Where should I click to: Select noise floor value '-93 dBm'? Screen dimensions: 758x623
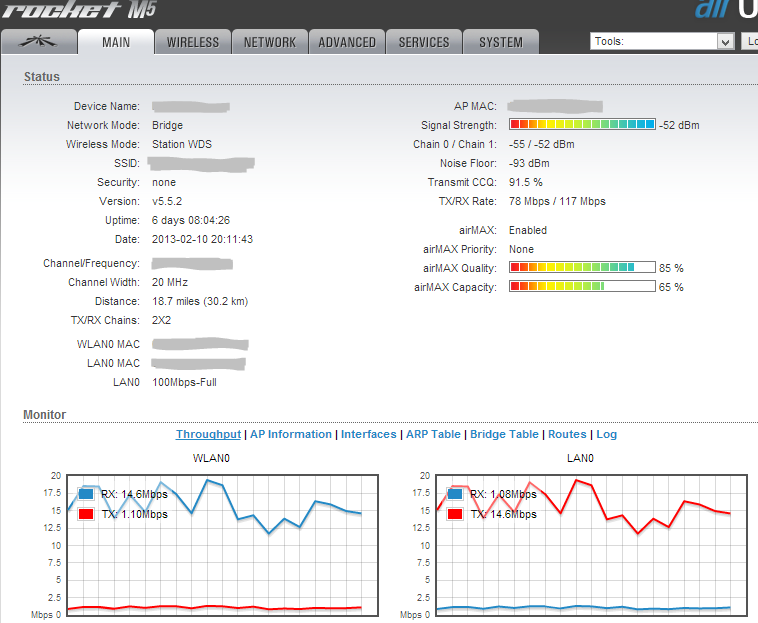[529, 163]
